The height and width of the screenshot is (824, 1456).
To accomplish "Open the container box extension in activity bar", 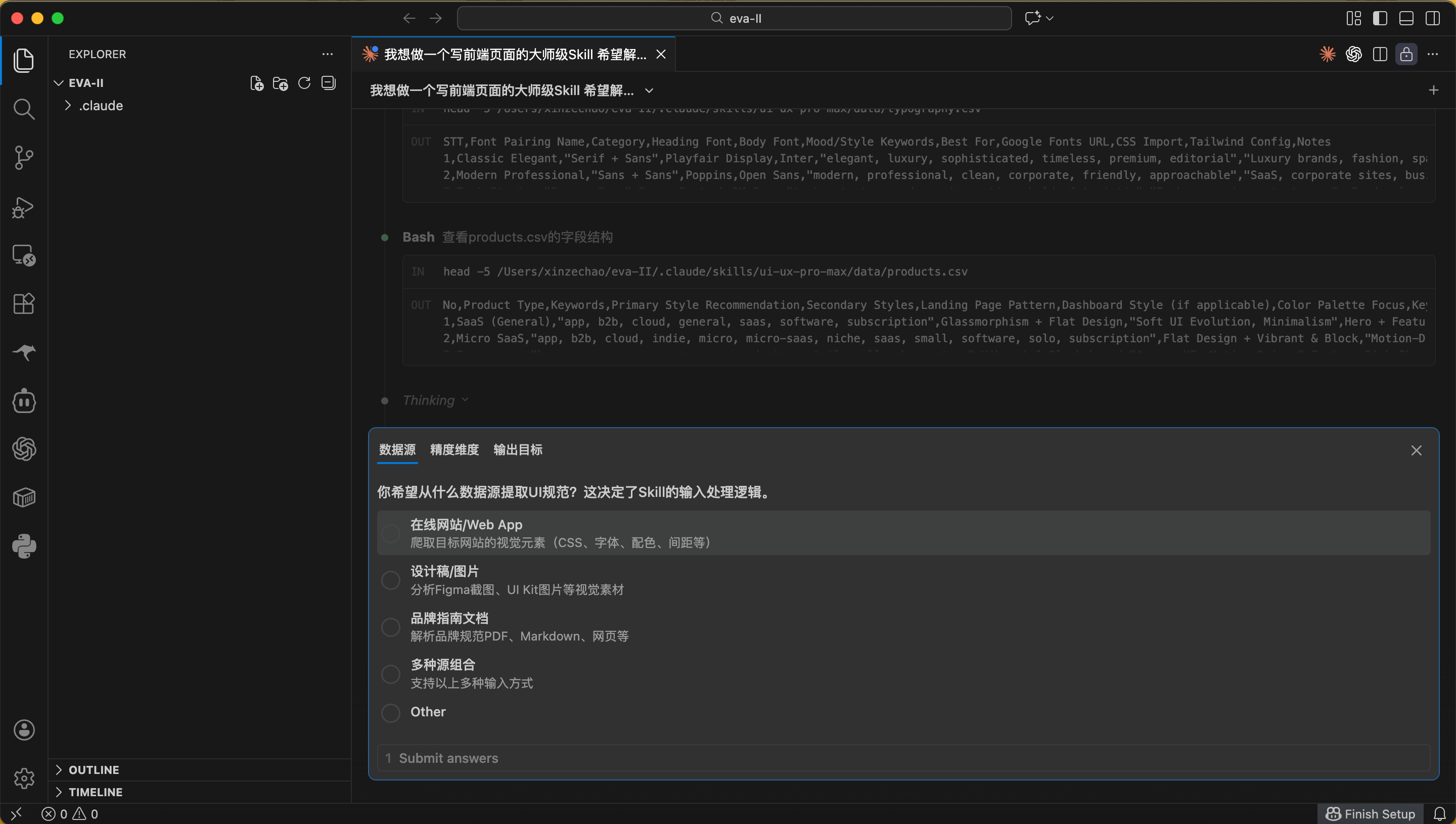I will pyautogui.click(x=24, y=498).
